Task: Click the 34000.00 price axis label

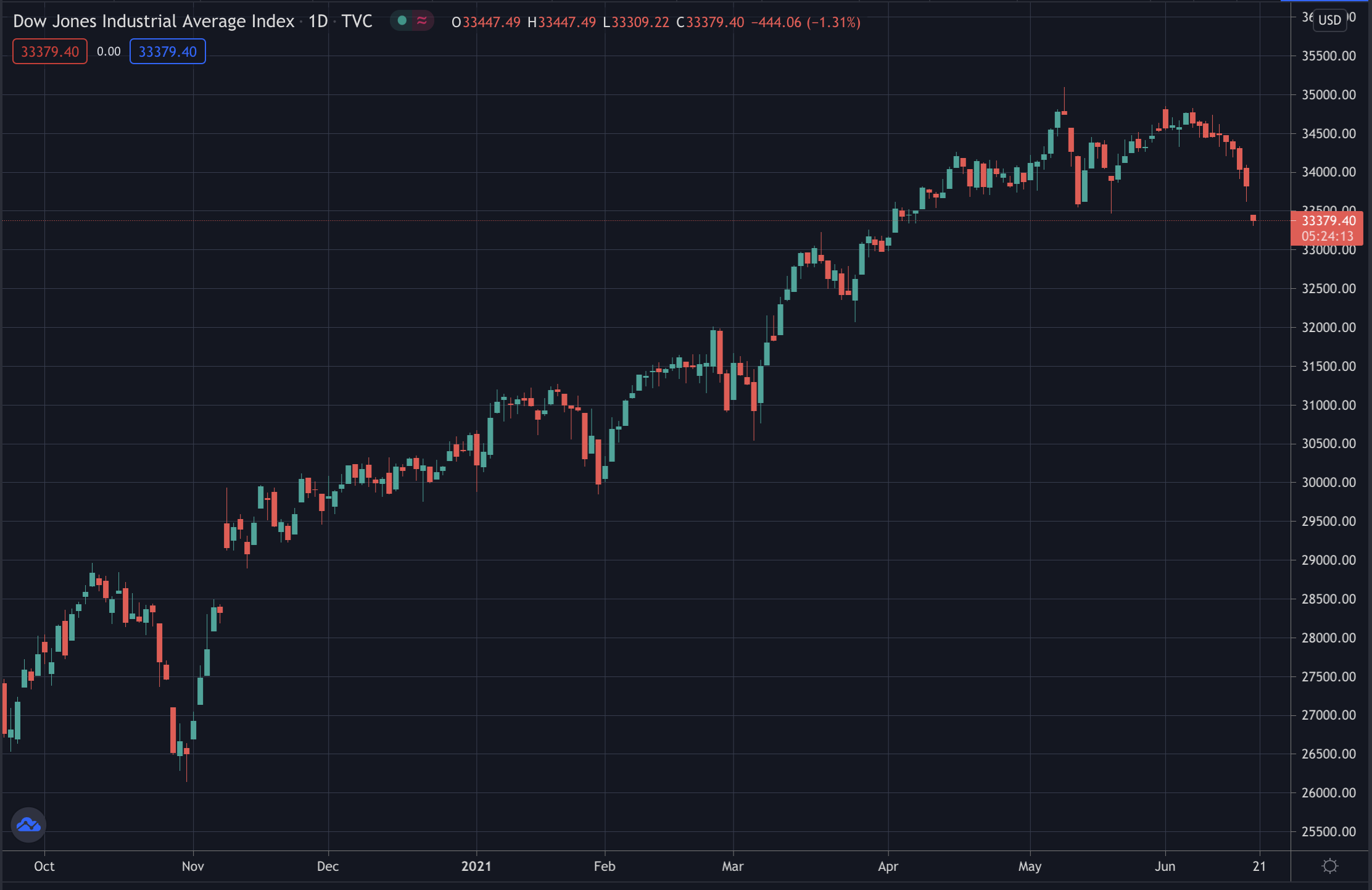Action: (1328, 172)
